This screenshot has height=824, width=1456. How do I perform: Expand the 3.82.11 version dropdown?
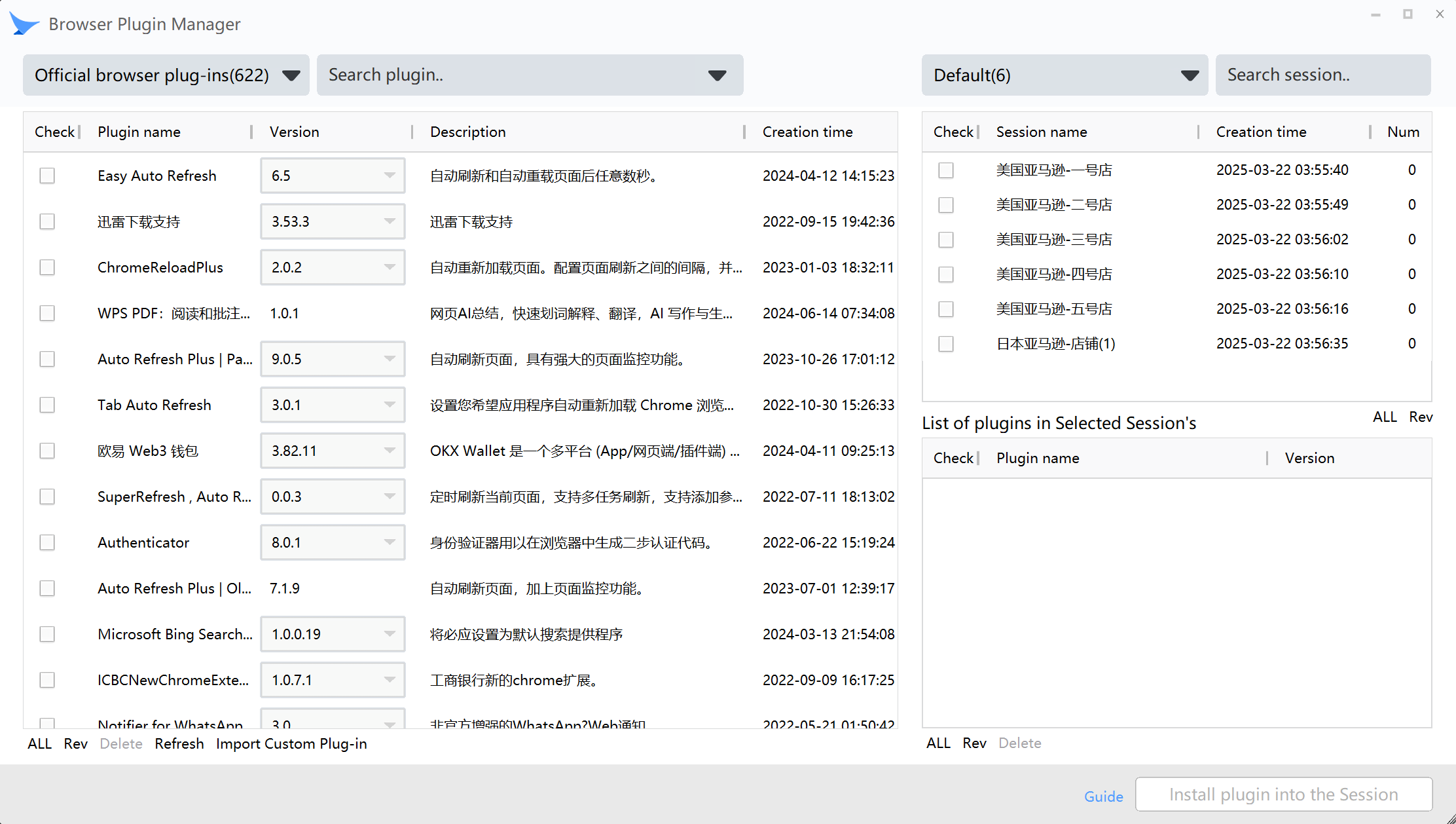coord(333,451)
